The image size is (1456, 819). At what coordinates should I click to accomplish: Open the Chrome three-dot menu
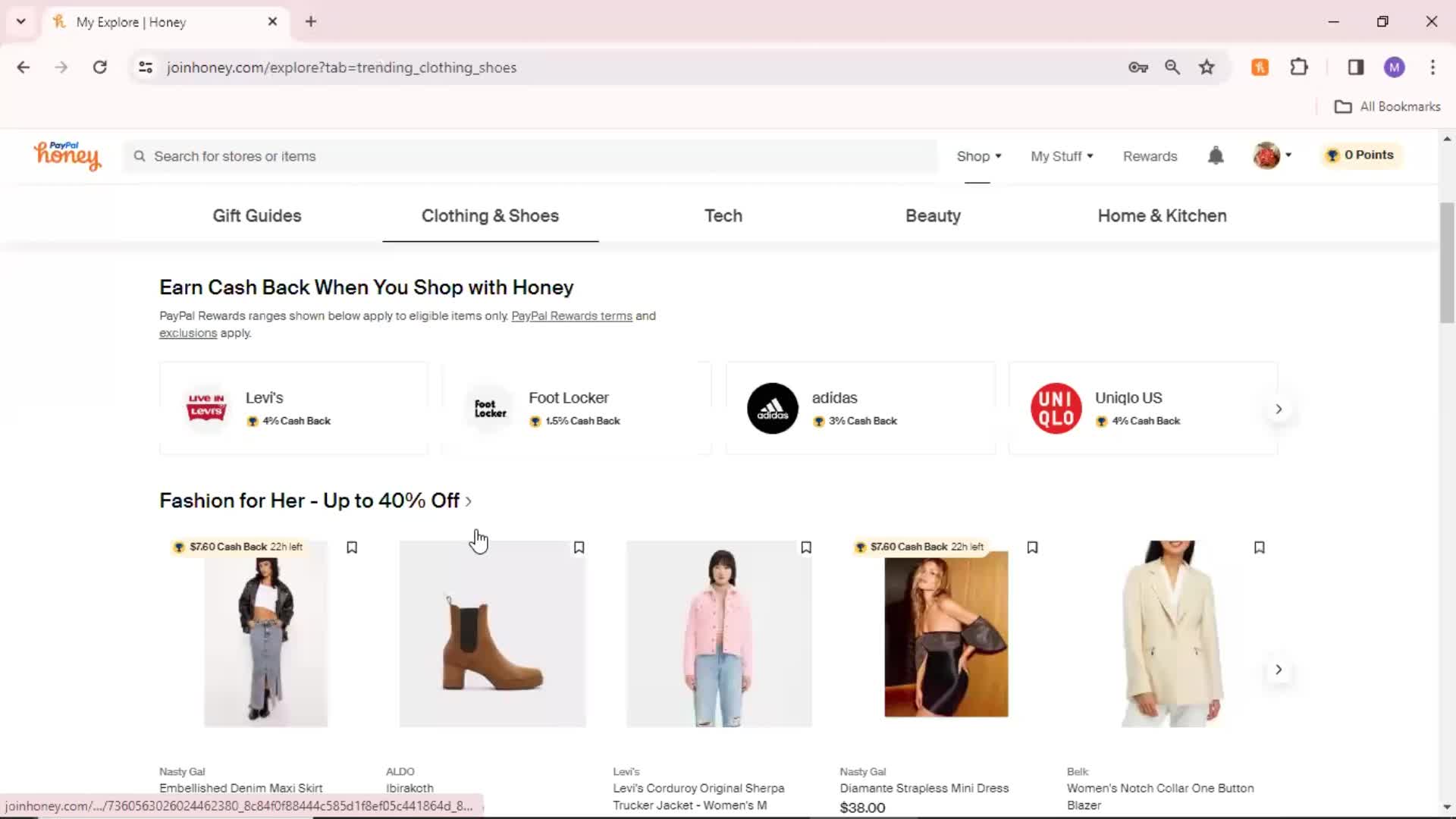click(x=1432, y=67)
